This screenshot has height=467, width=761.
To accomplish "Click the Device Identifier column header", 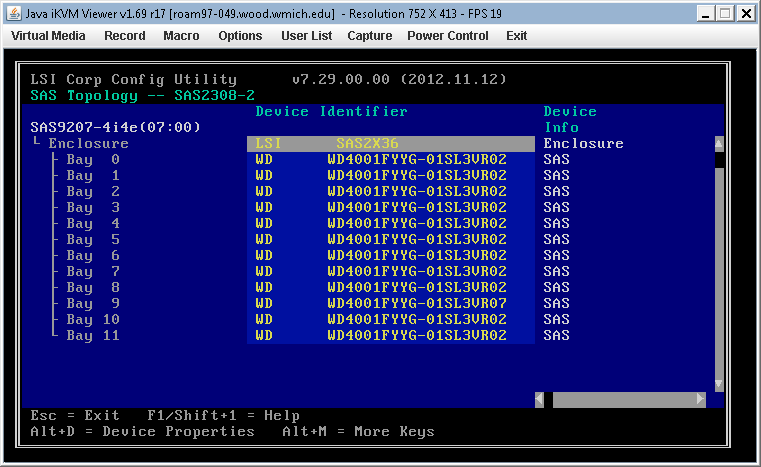I will 331,112.
